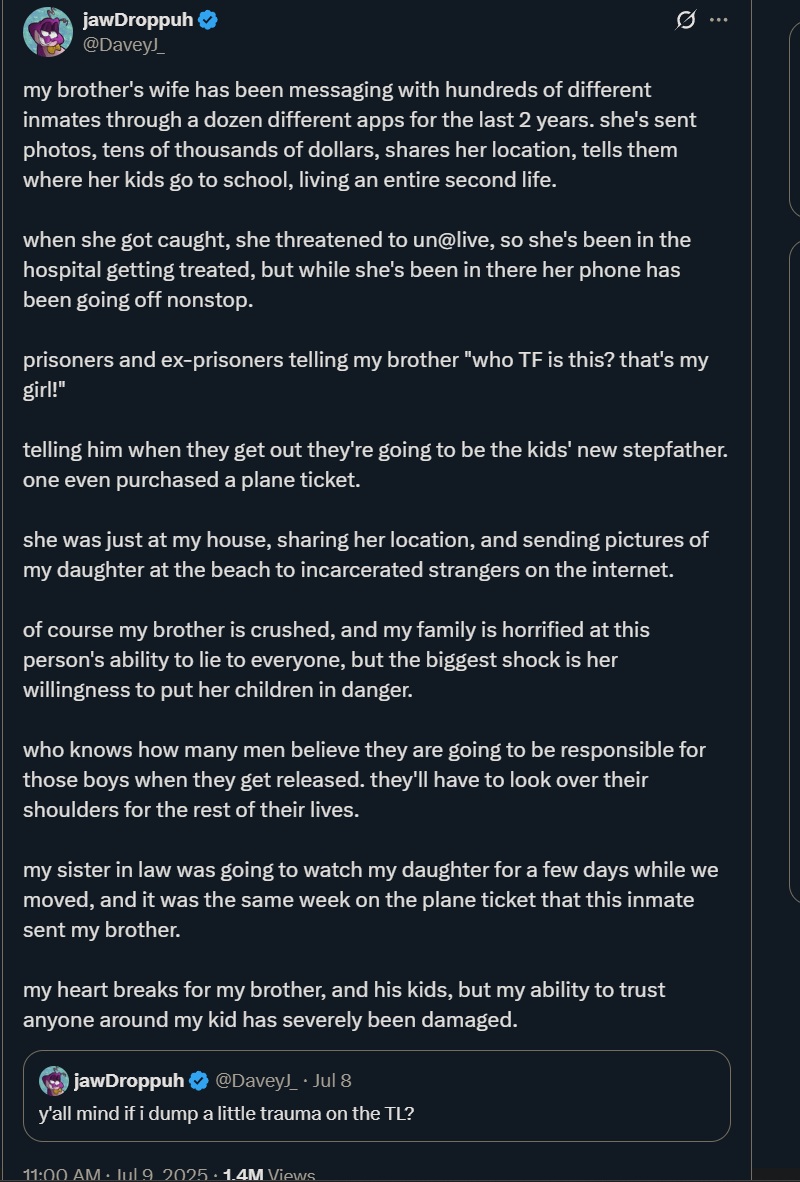
Task: Click jawDroppuh's profile avatar at top
Action: [x=47, y=31]
